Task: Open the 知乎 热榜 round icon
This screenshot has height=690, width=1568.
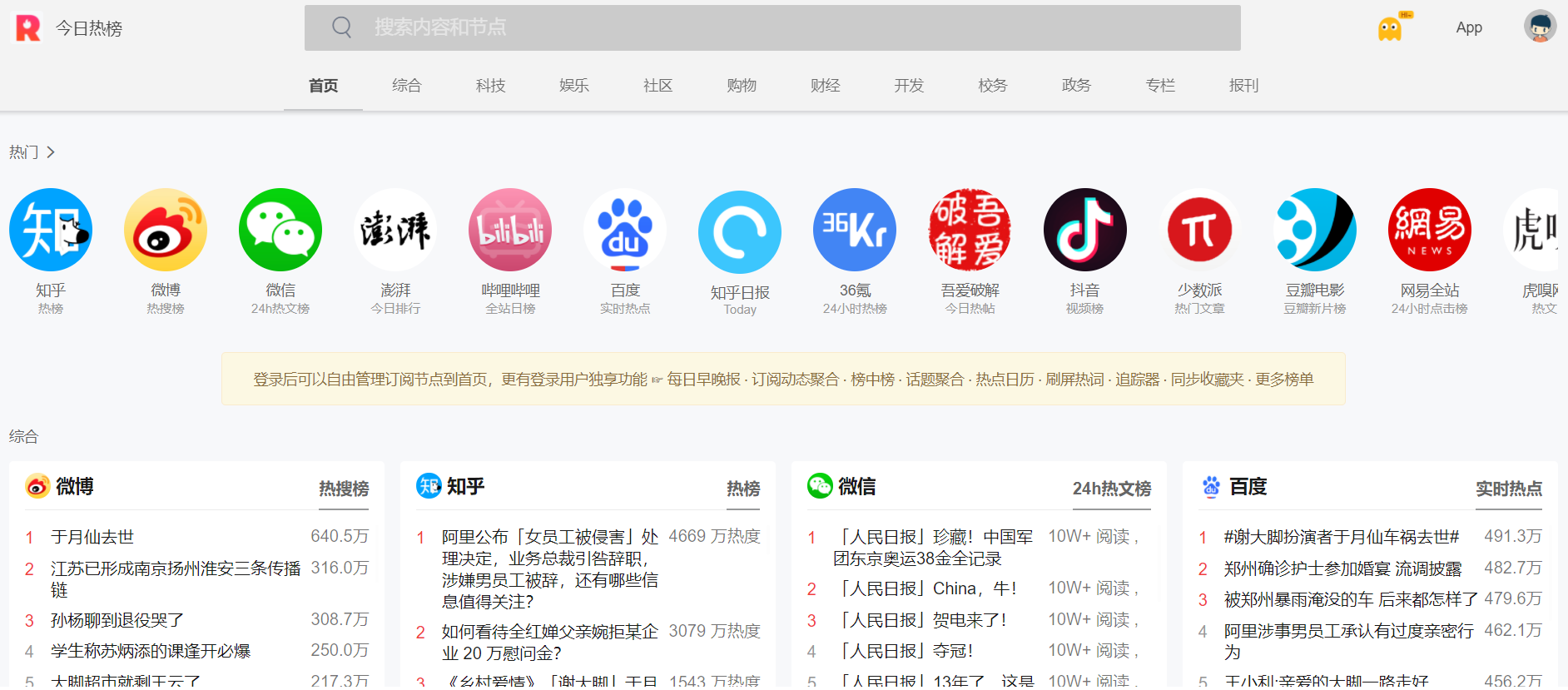Action: coord(51,230)
